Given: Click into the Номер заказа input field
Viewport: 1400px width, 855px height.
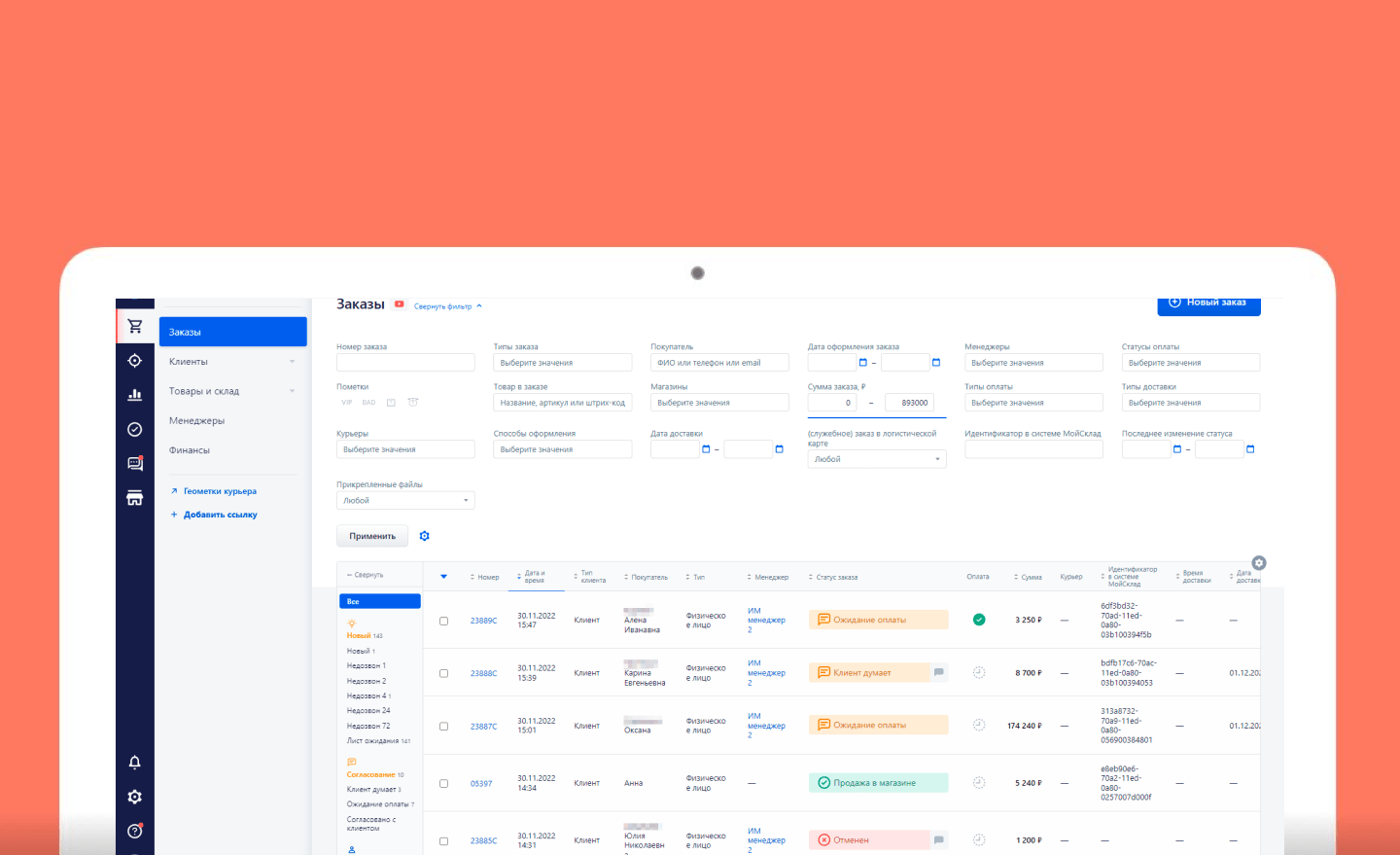Looking at the screenshot, I should (x=405, y=363).
